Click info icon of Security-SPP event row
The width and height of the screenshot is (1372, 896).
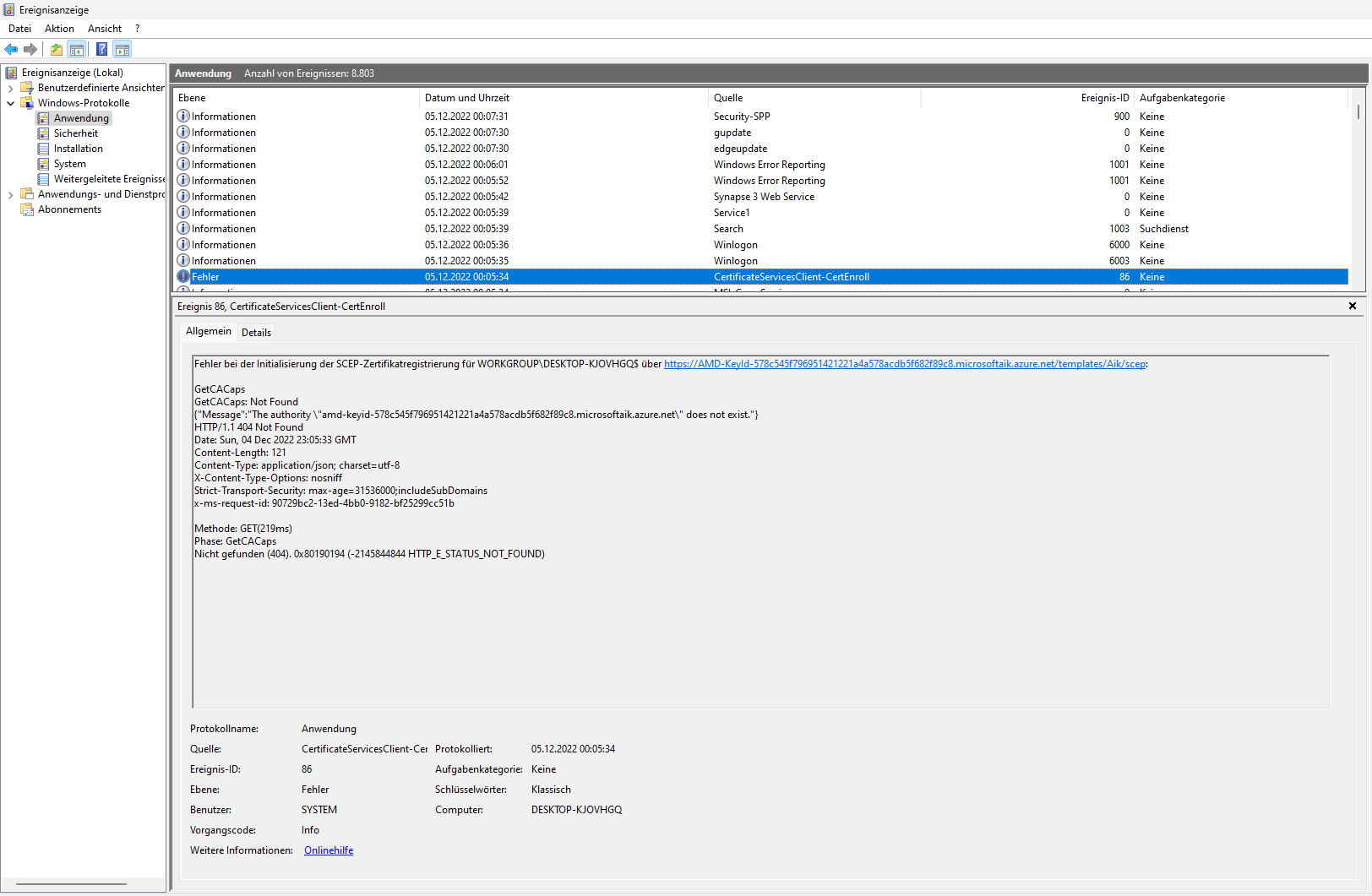[x=183, y=116]
